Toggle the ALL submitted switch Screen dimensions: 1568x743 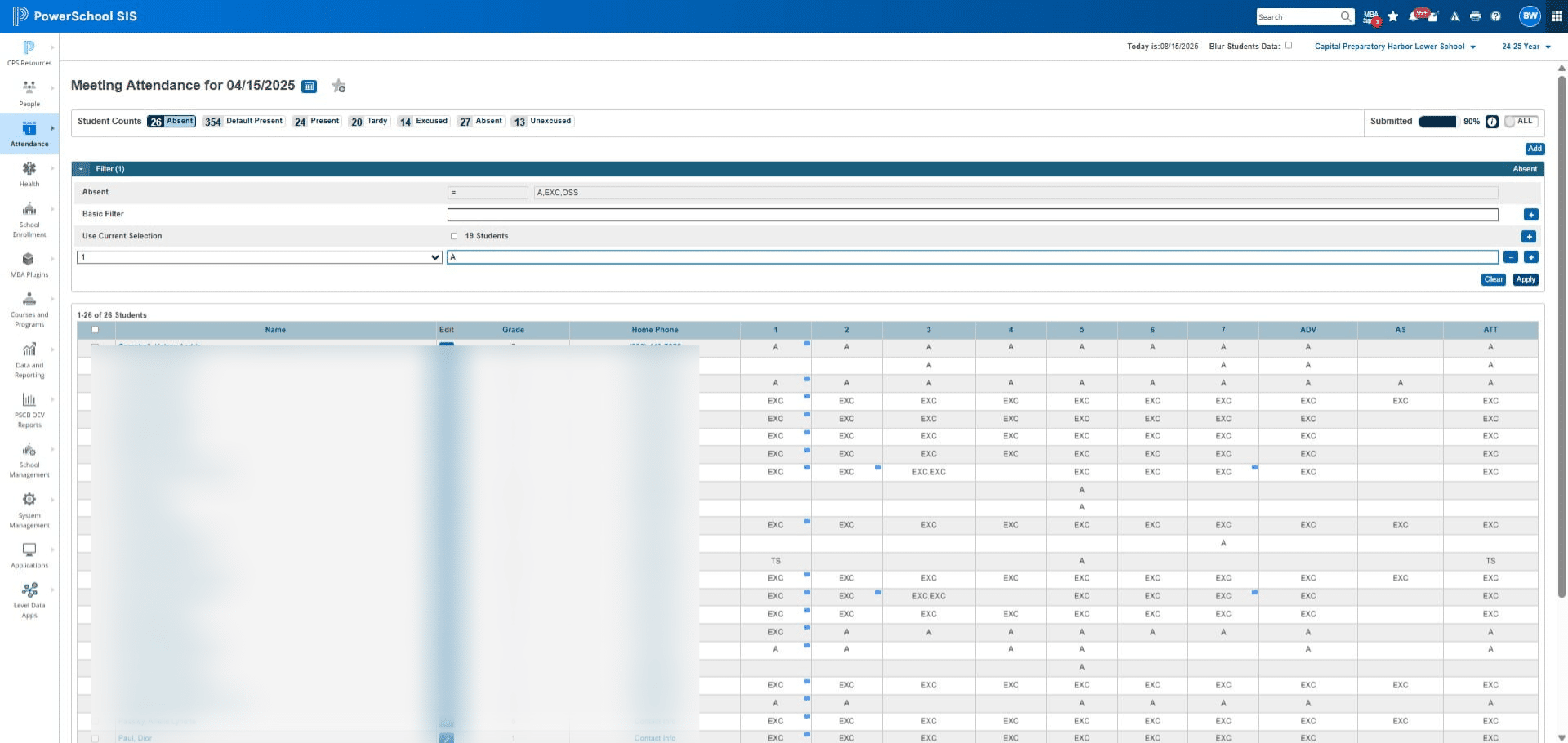(1521, 122)
